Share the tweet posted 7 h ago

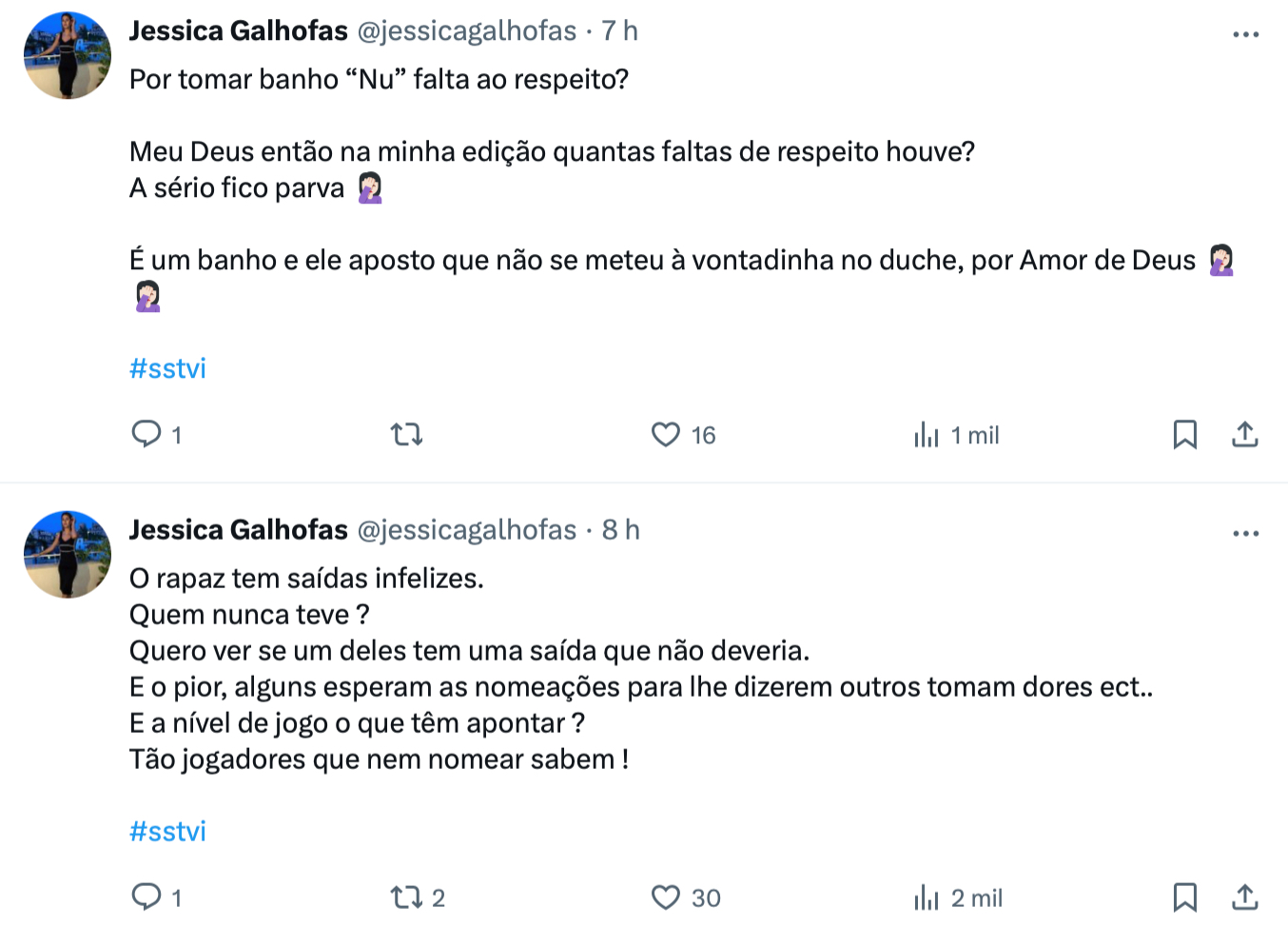pos(1245,435)
